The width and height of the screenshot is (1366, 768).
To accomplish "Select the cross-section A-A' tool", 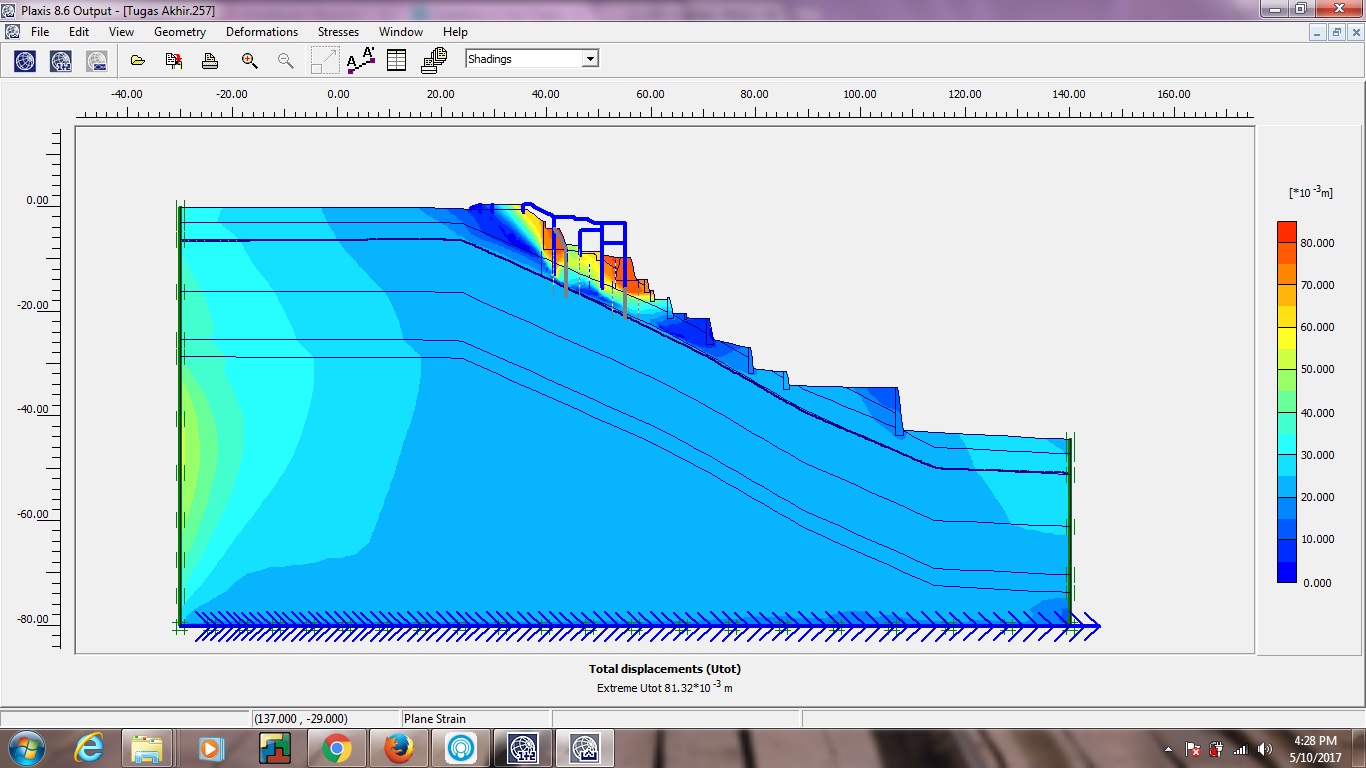I will pos(360,61).
